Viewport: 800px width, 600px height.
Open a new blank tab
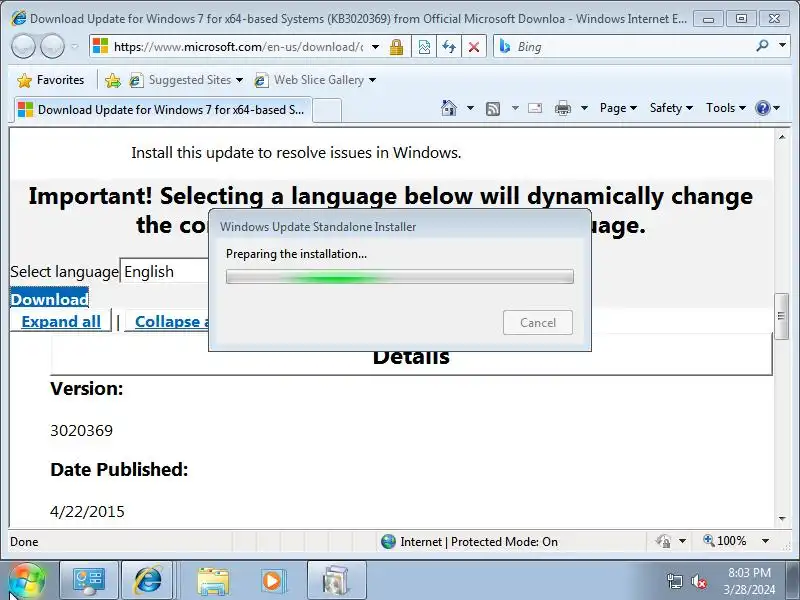pos(327,110)
